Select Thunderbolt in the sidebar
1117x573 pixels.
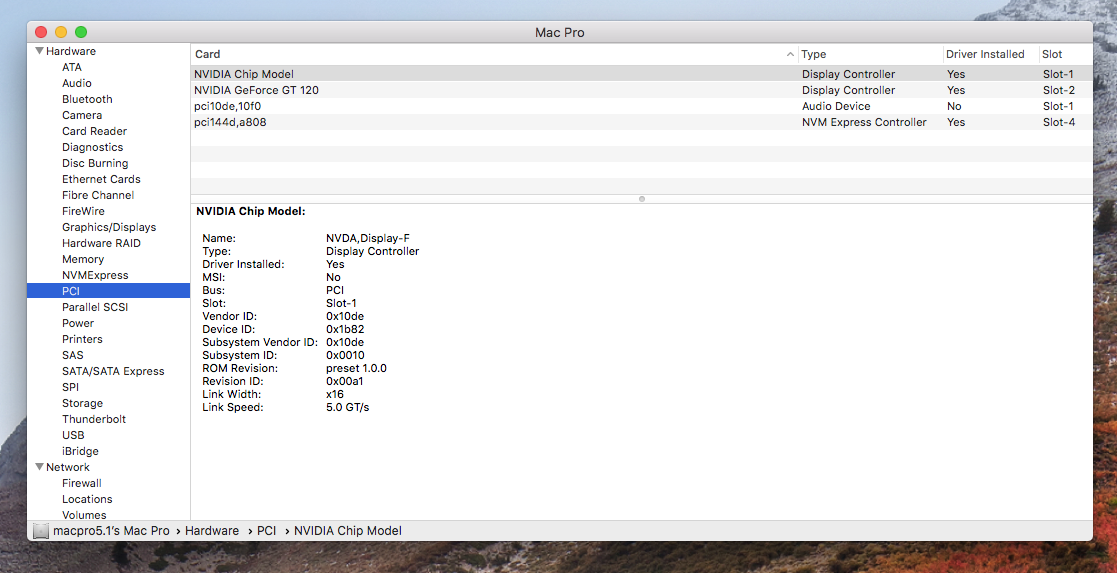coord(94,419)
